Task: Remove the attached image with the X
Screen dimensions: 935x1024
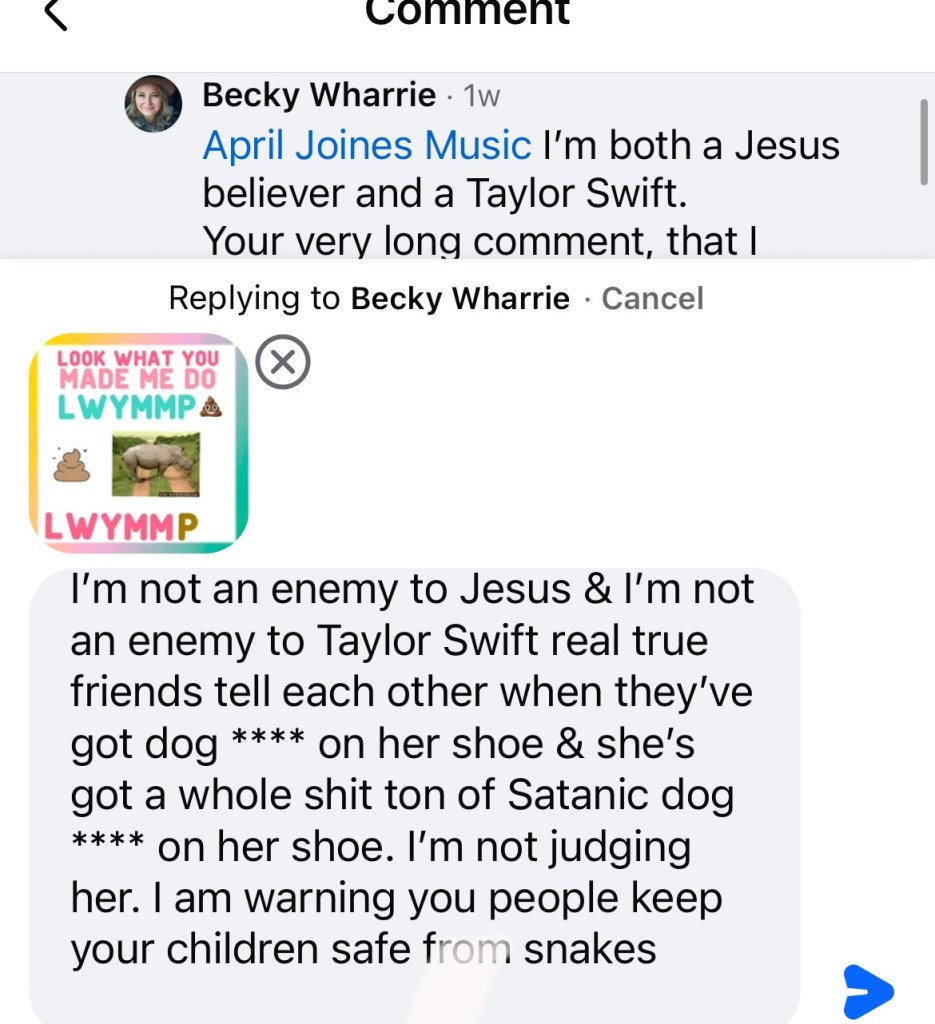Action: pos(283,363)
